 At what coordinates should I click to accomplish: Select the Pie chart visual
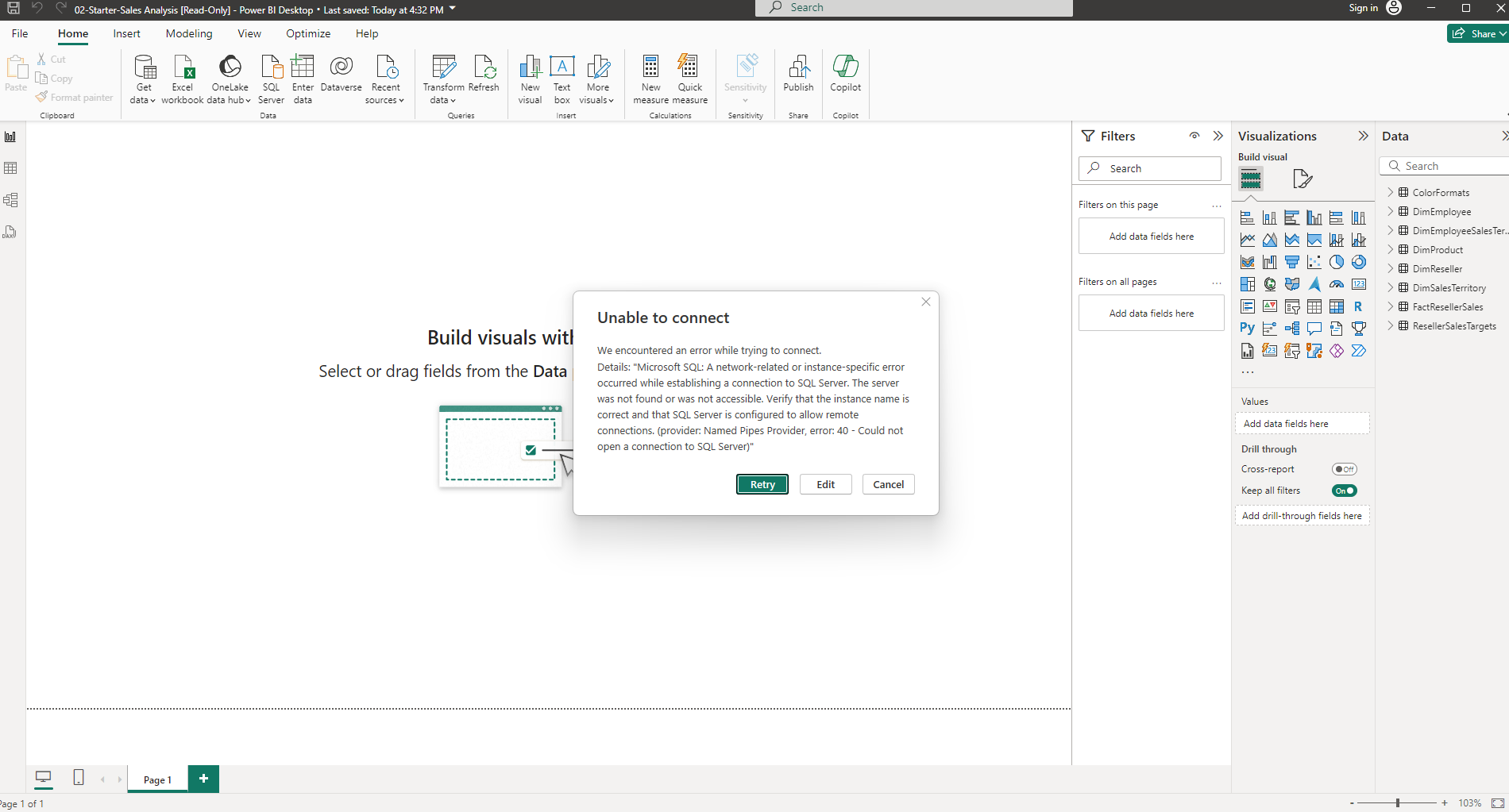(x=1337, y=262)
